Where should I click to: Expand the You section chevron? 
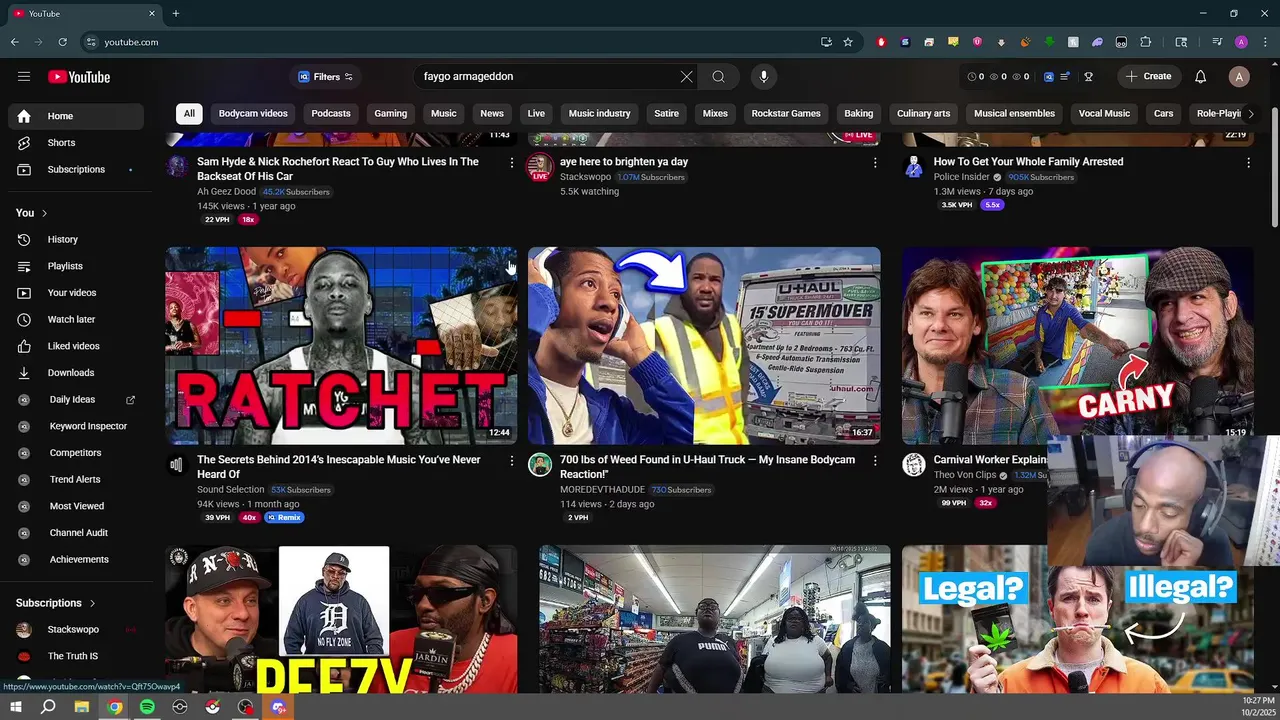(44, 213)
